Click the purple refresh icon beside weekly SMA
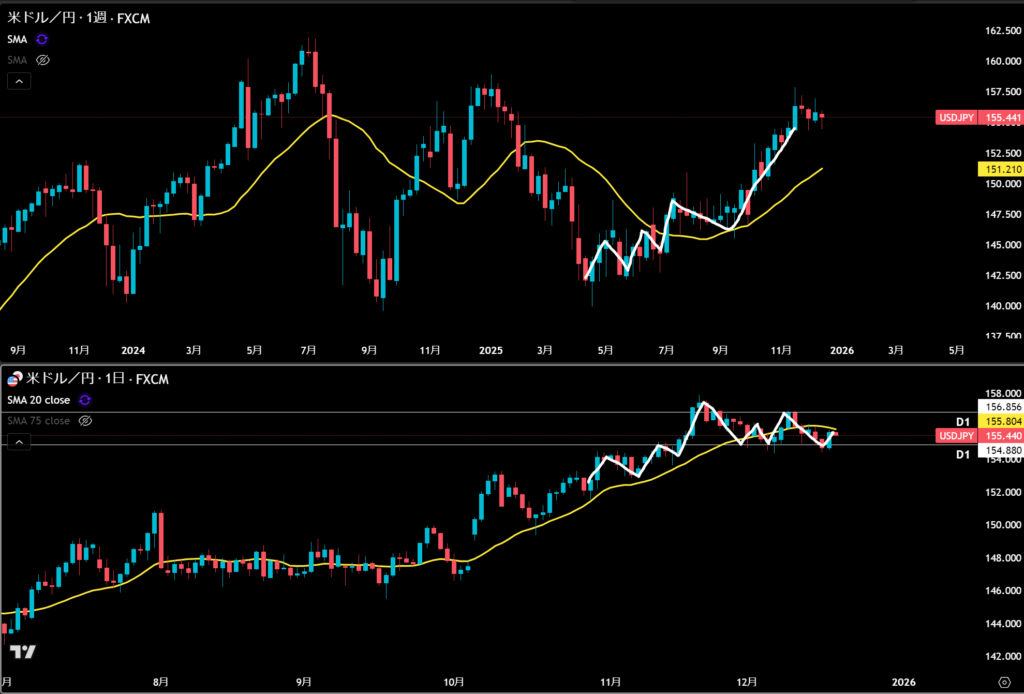Screen dimensions: 1024x694 42,39
